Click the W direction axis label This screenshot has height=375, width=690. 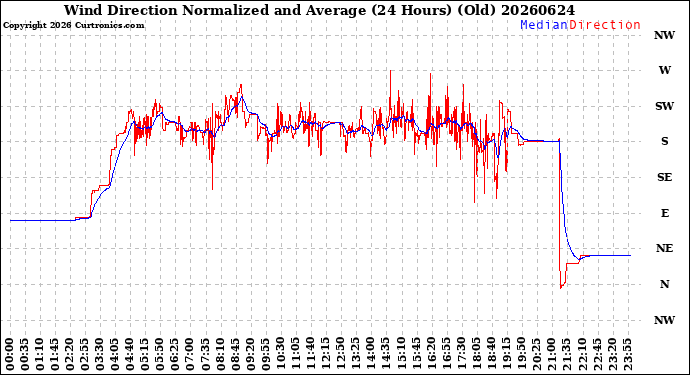[x=664, y=70]
